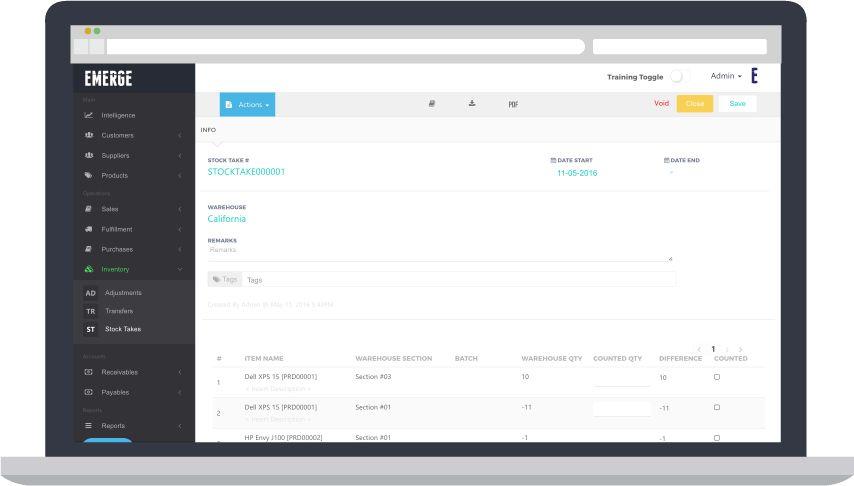Click STOCKTAKE000001 number
Viewport: 854px width, 486px height.
[x=246, y=172]
